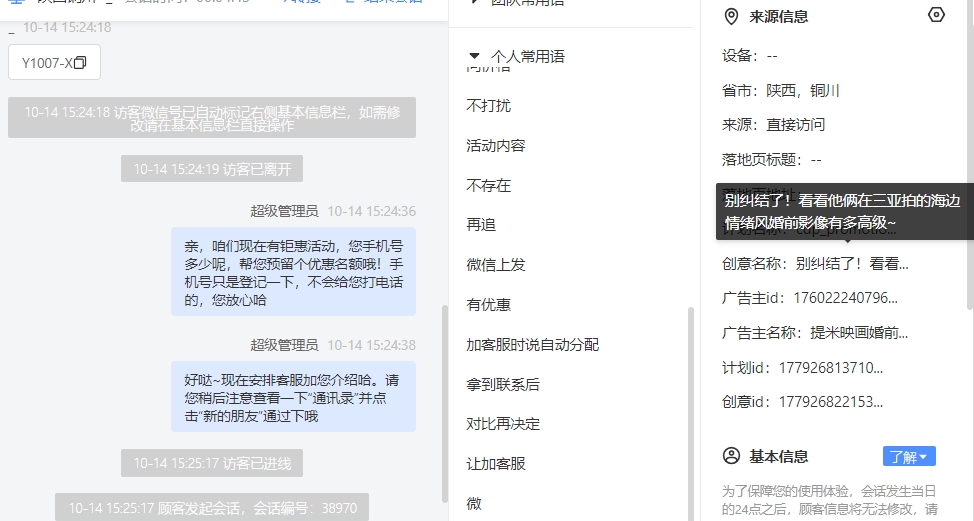Click the 别纠结了 tooltip popup

(844, 212)
